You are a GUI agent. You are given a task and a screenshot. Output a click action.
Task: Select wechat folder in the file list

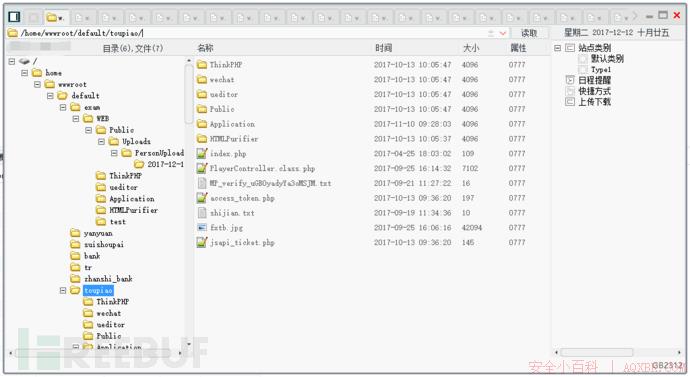click(x=222, y=80)
